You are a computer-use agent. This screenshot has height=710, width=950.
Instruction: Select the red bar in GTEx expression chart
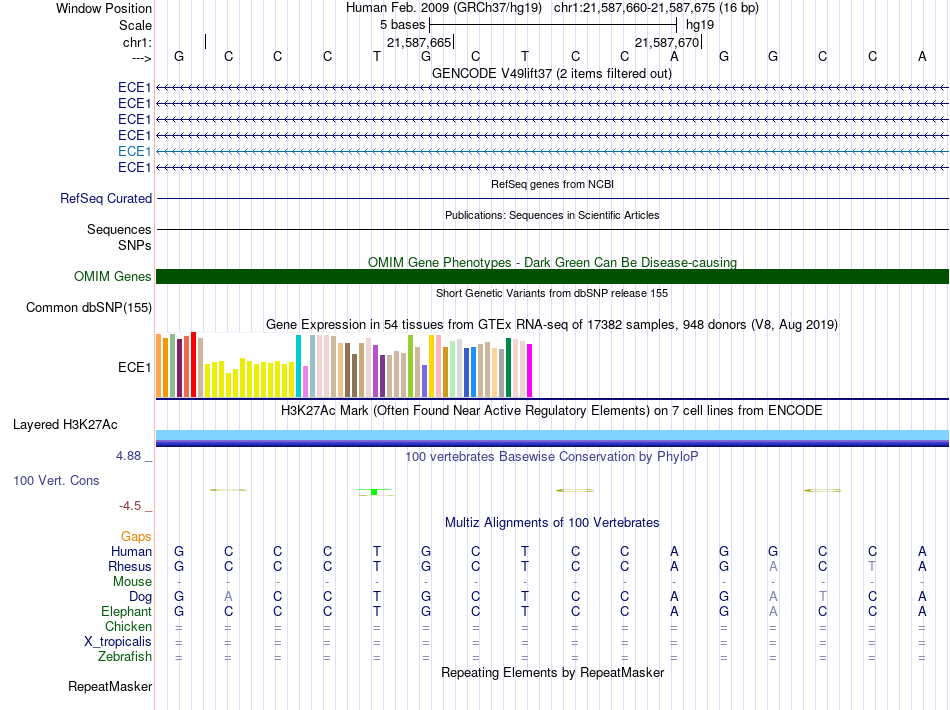(193, 365)
